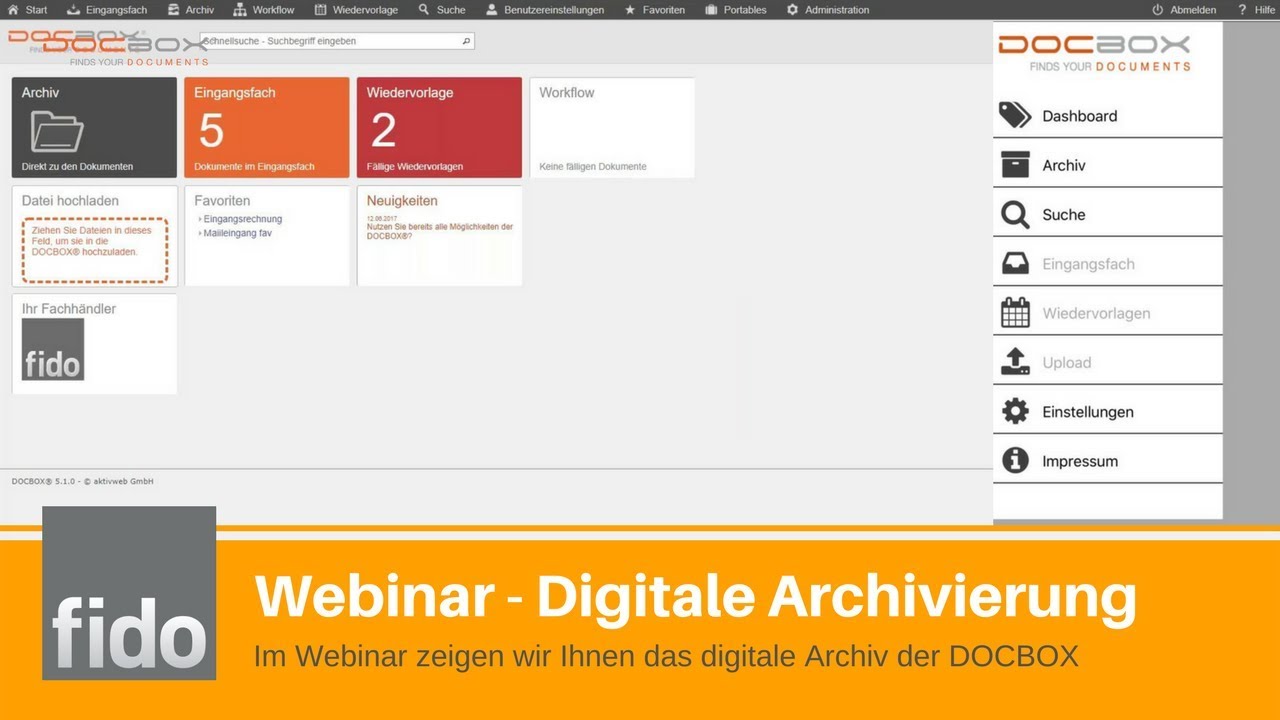The height and width of the screenshot is (720, 1280).
Task: Open the orange Eingangsfach tile
Action: (267, 128)
